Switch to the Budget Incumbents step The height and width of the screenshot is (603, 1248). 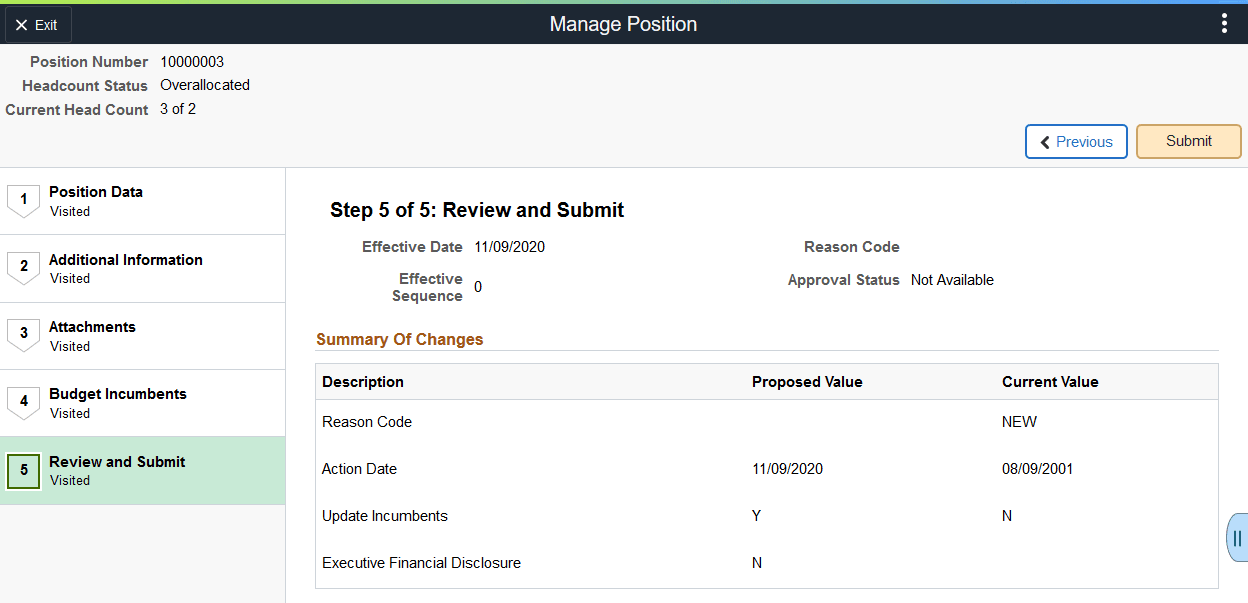point(117,394)
